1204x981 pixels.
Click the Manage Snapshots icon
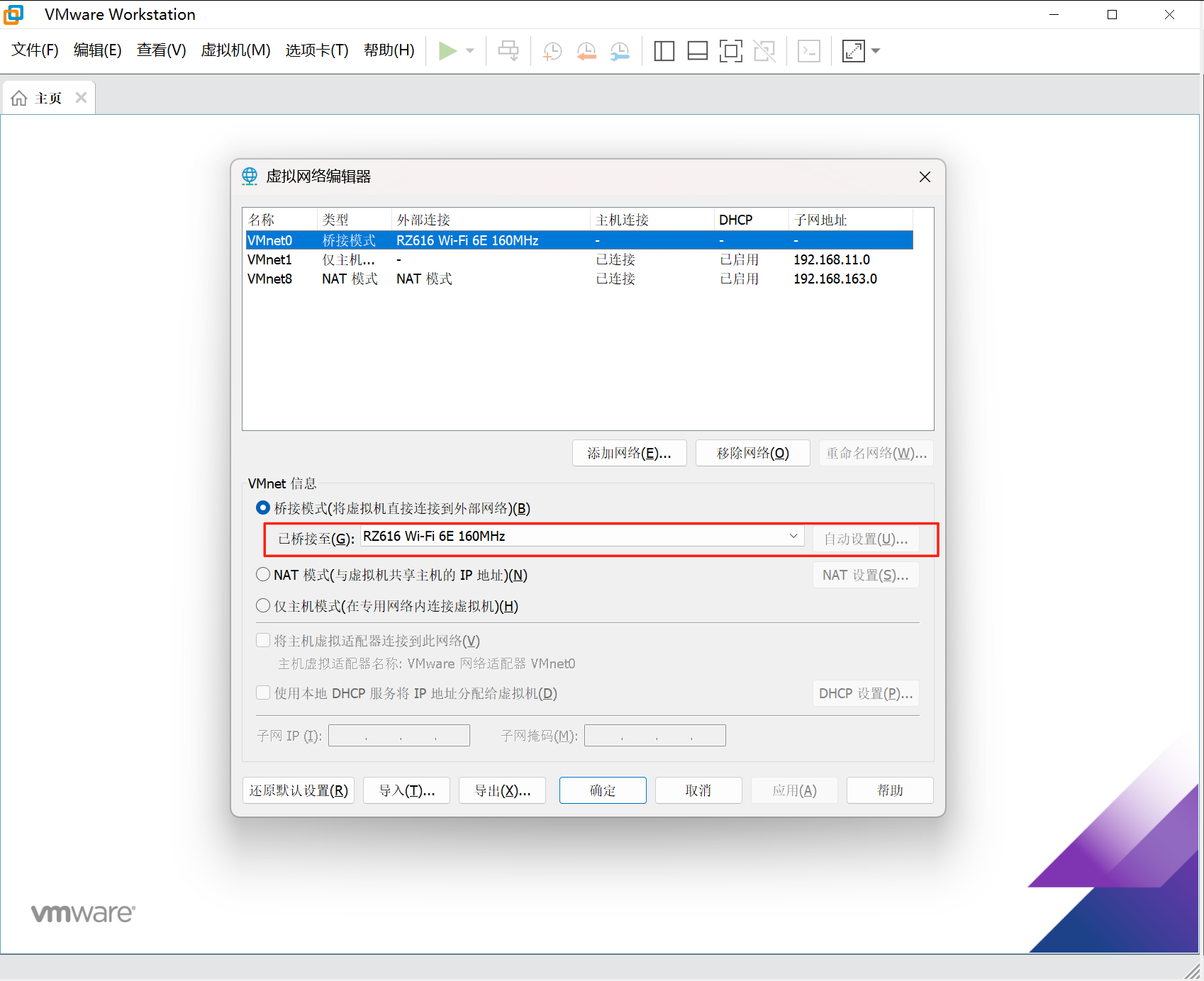pos(620,50)
